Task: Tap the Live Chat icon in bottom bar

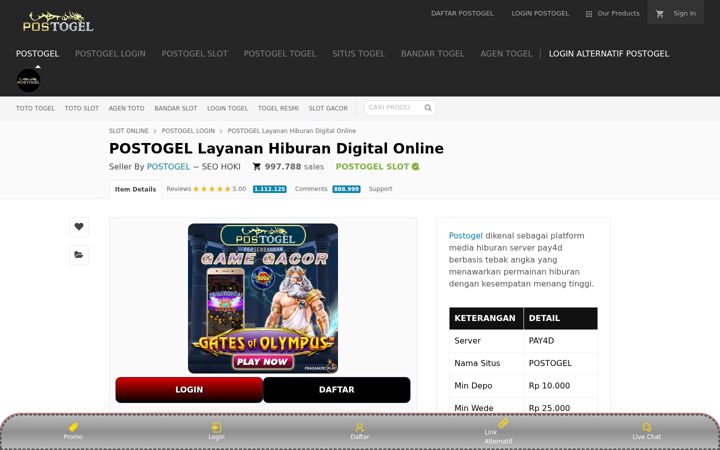Action: [x=647, y=428]
